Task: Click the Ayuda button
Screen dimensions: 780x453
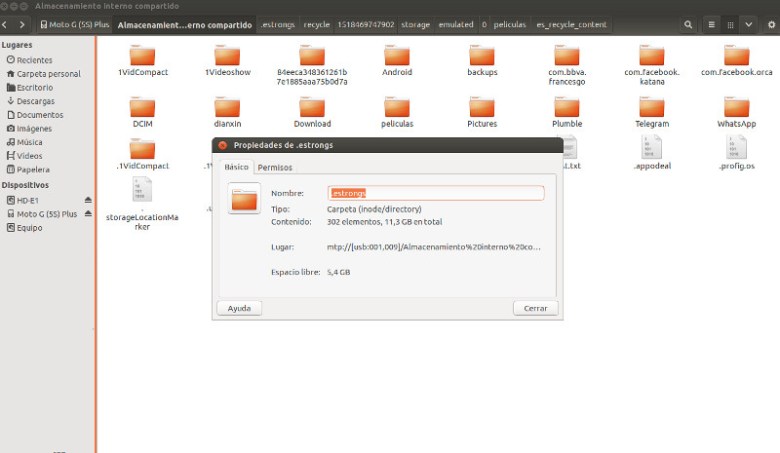Action: coord(239,308)
